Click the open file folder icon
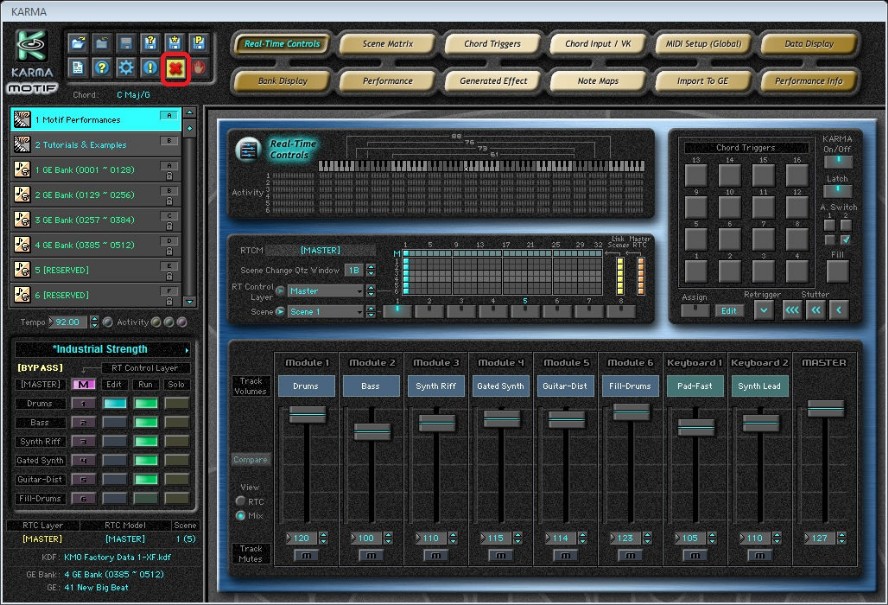Screen dimensions: 888x605 tap(78, 42)
